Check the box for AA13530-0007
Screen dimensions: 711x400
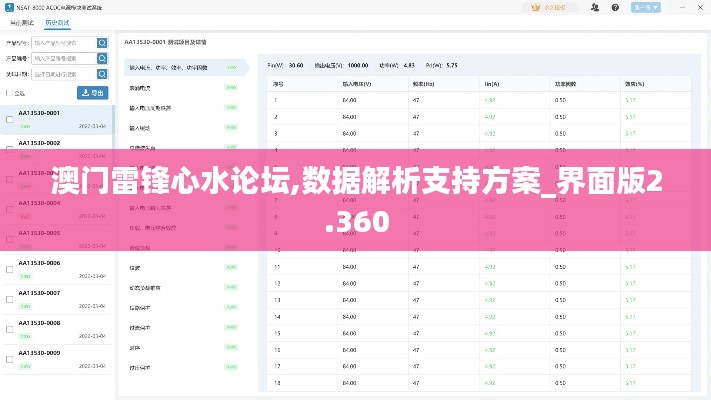(10, 299)
